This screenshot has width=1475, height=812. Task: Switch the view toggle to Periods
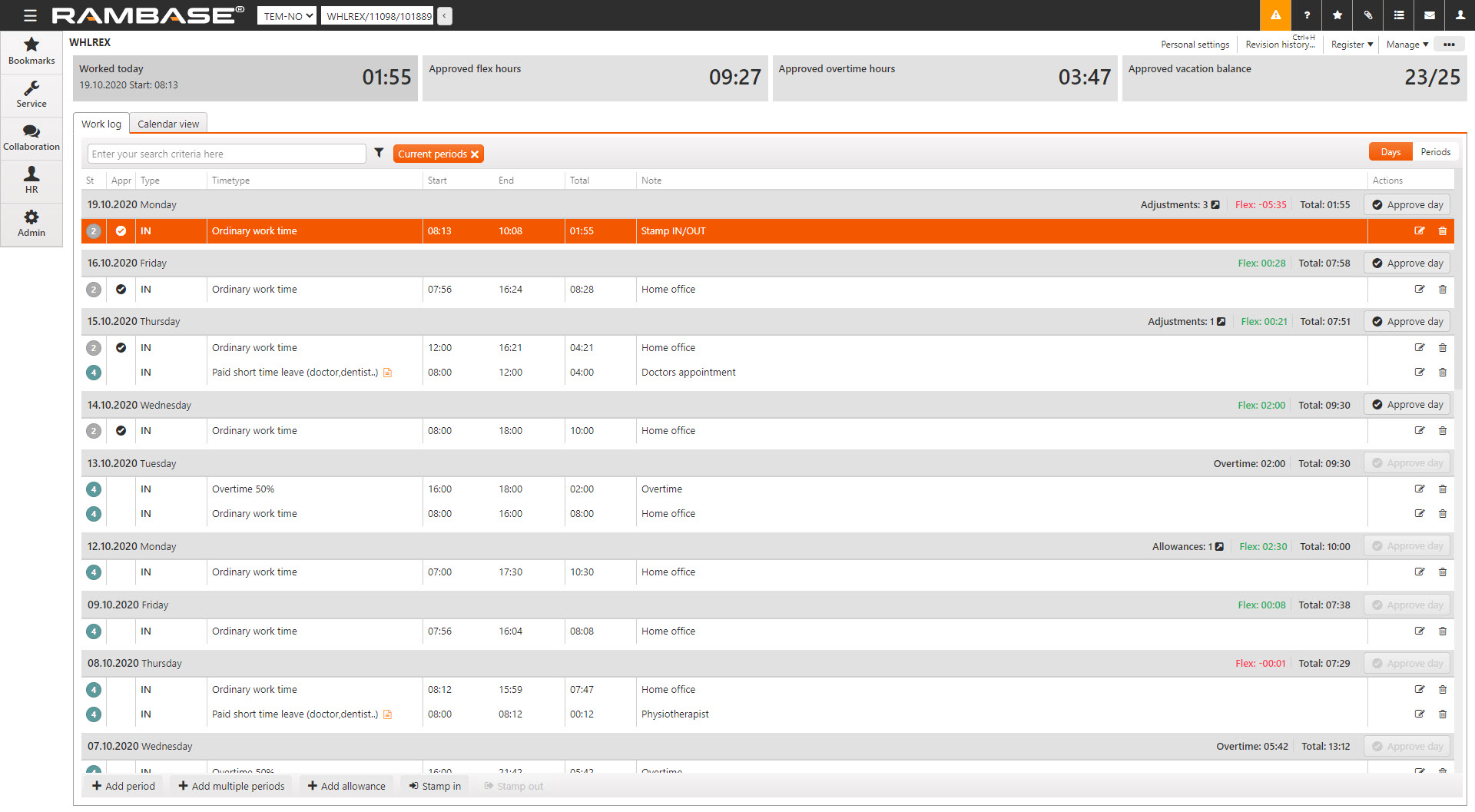[x=1435, y=152]
